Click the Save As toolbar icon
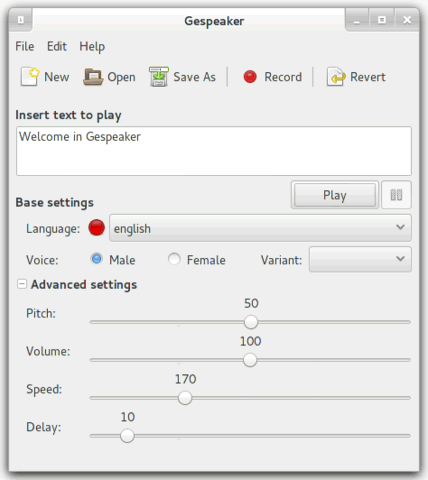This screenshot has width=428, height=480. [x=159, y=77]
